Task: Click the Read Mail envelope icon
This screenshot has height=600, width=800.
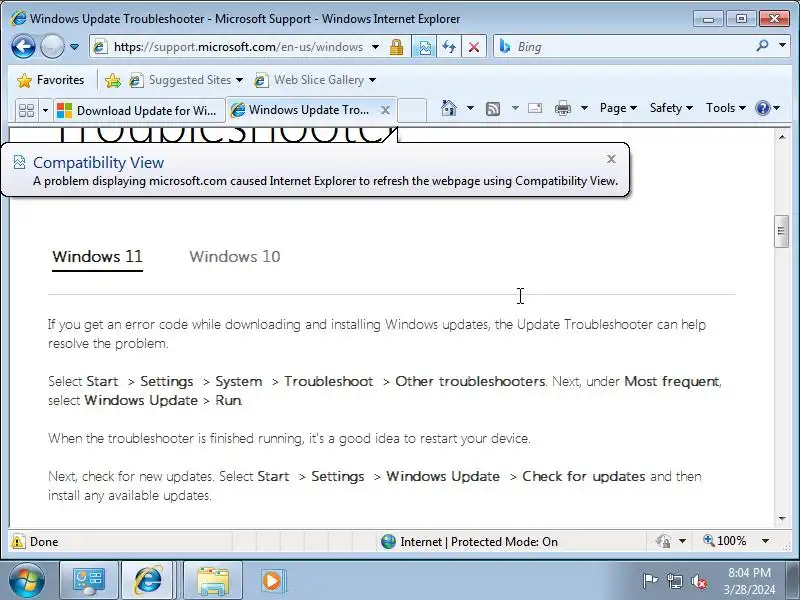Action: click(535, 108)
